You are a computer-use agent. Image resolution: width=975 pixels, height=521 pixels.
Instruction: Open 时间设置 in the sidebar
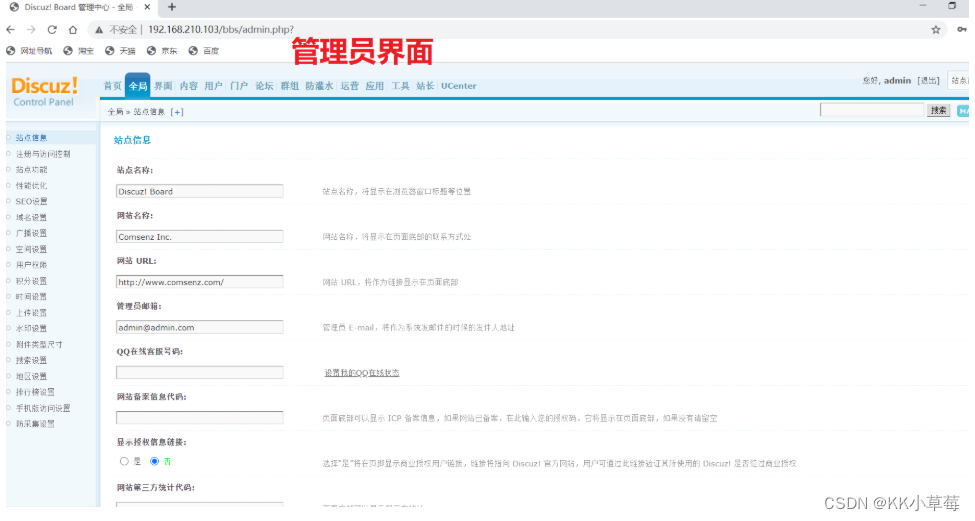coord(31,297)
